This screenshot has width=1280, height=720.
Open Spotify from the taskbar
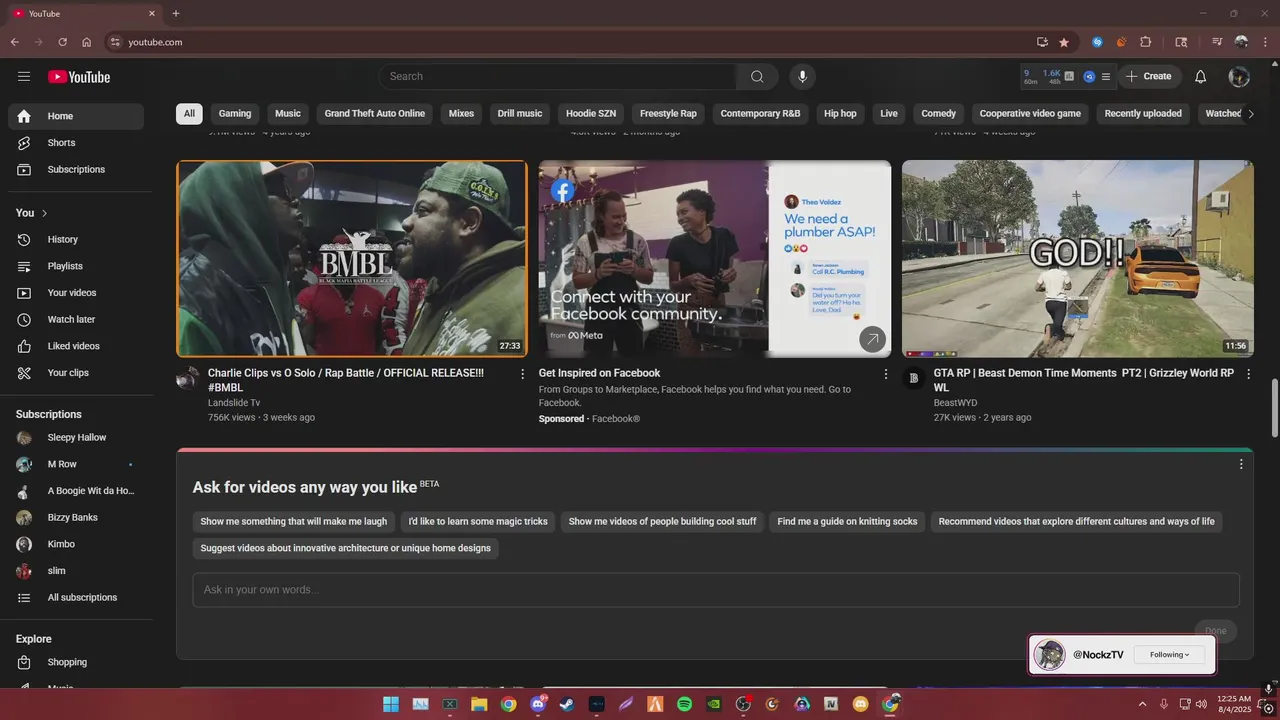(x=684, y=704)
